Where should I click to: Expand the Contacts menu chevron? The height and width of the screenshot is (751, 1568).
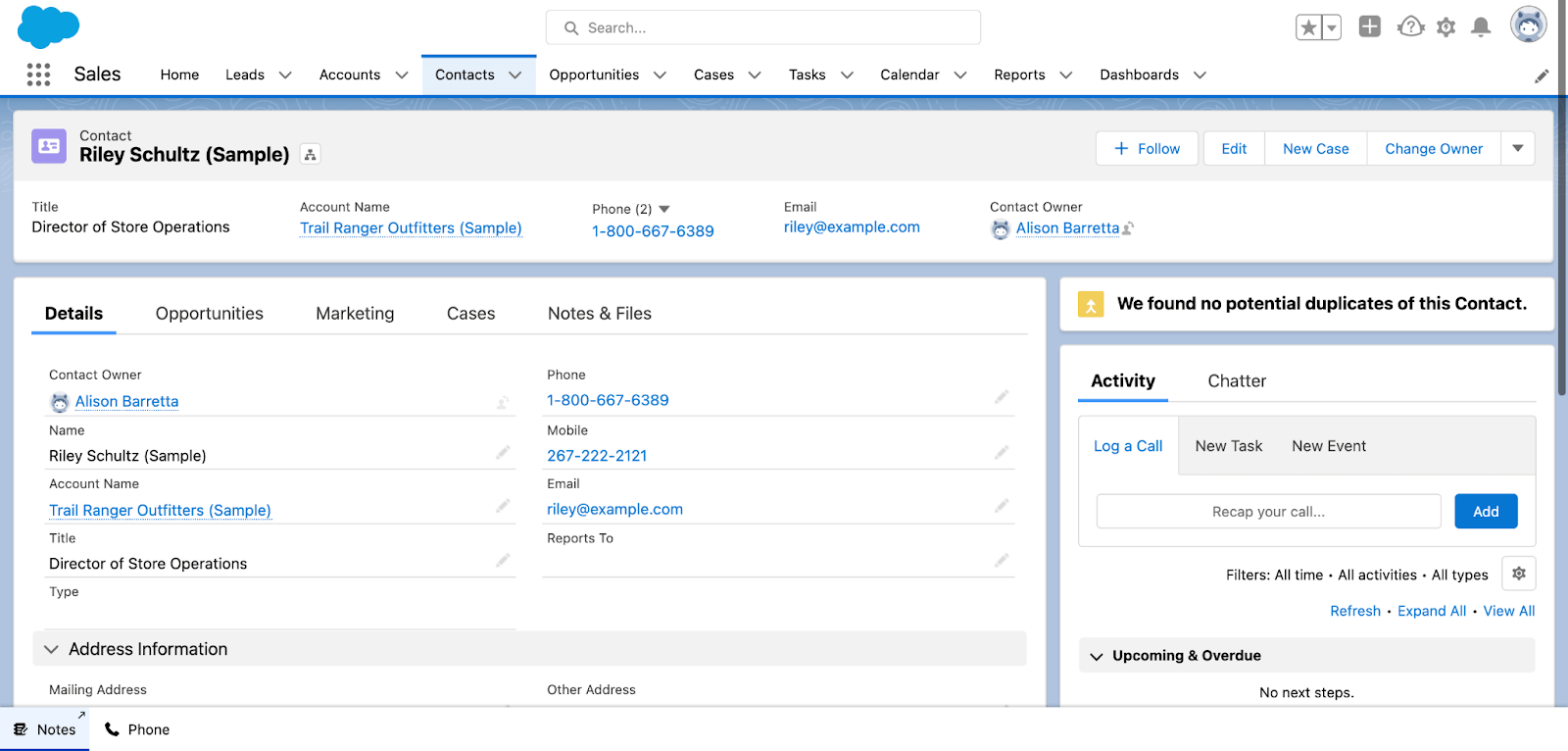point(515,75)
